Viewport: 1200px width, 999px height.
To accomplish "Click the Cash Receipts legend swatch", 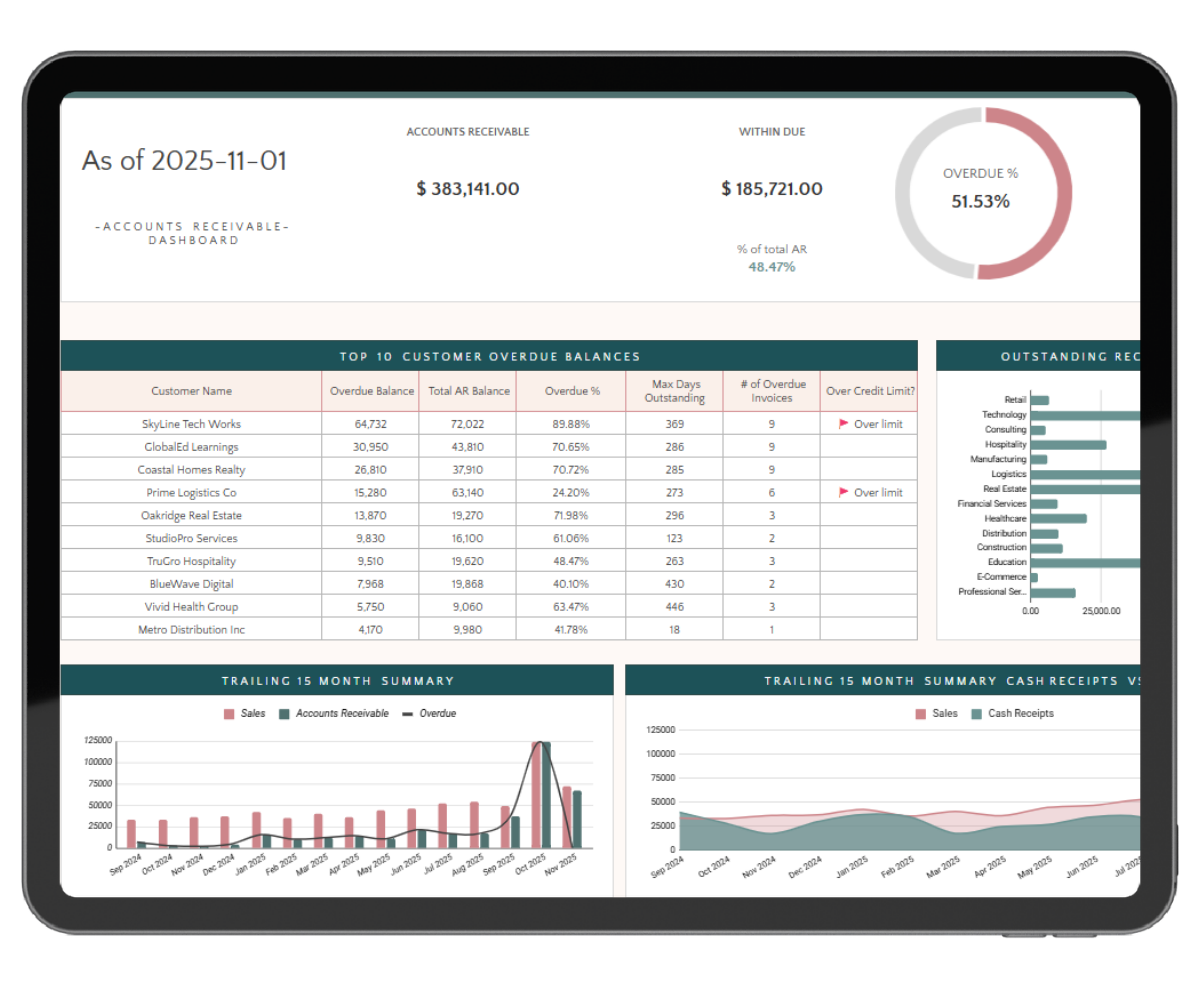I will pyautogui.click(x=977, y=714).
